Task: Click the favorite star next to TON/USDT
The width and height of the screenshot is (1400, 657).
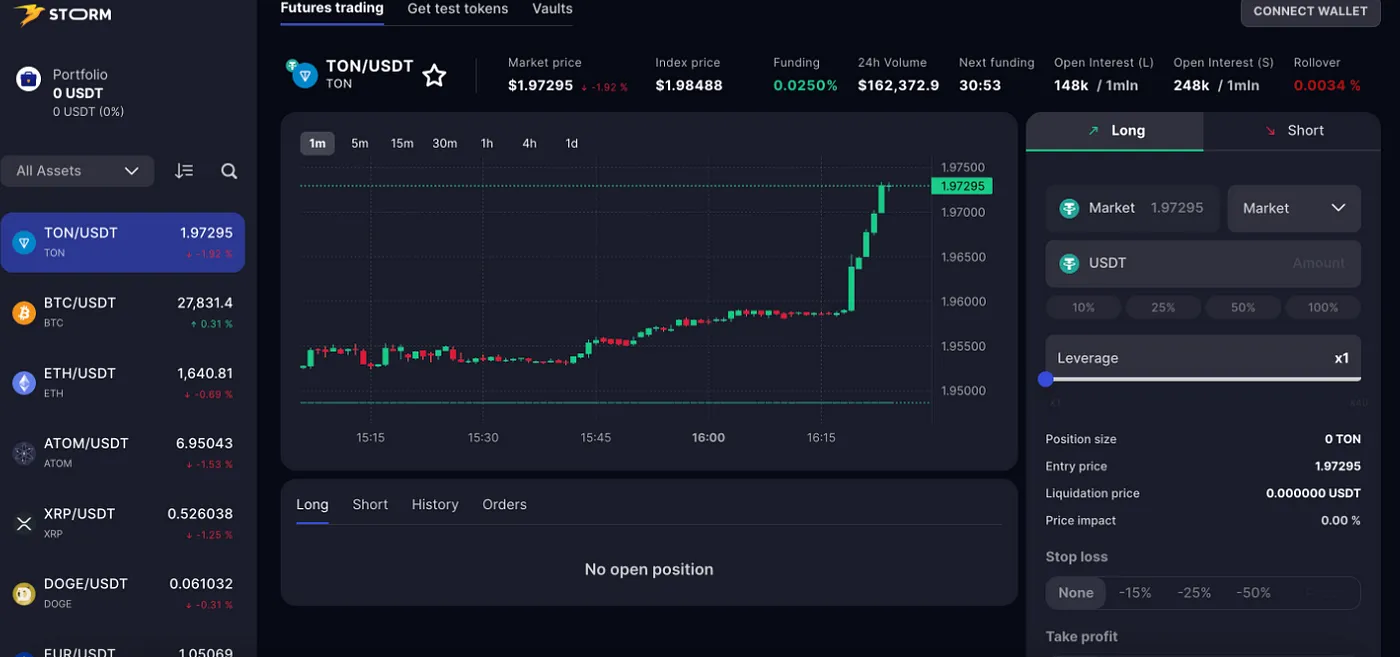Action: point(434,75)
